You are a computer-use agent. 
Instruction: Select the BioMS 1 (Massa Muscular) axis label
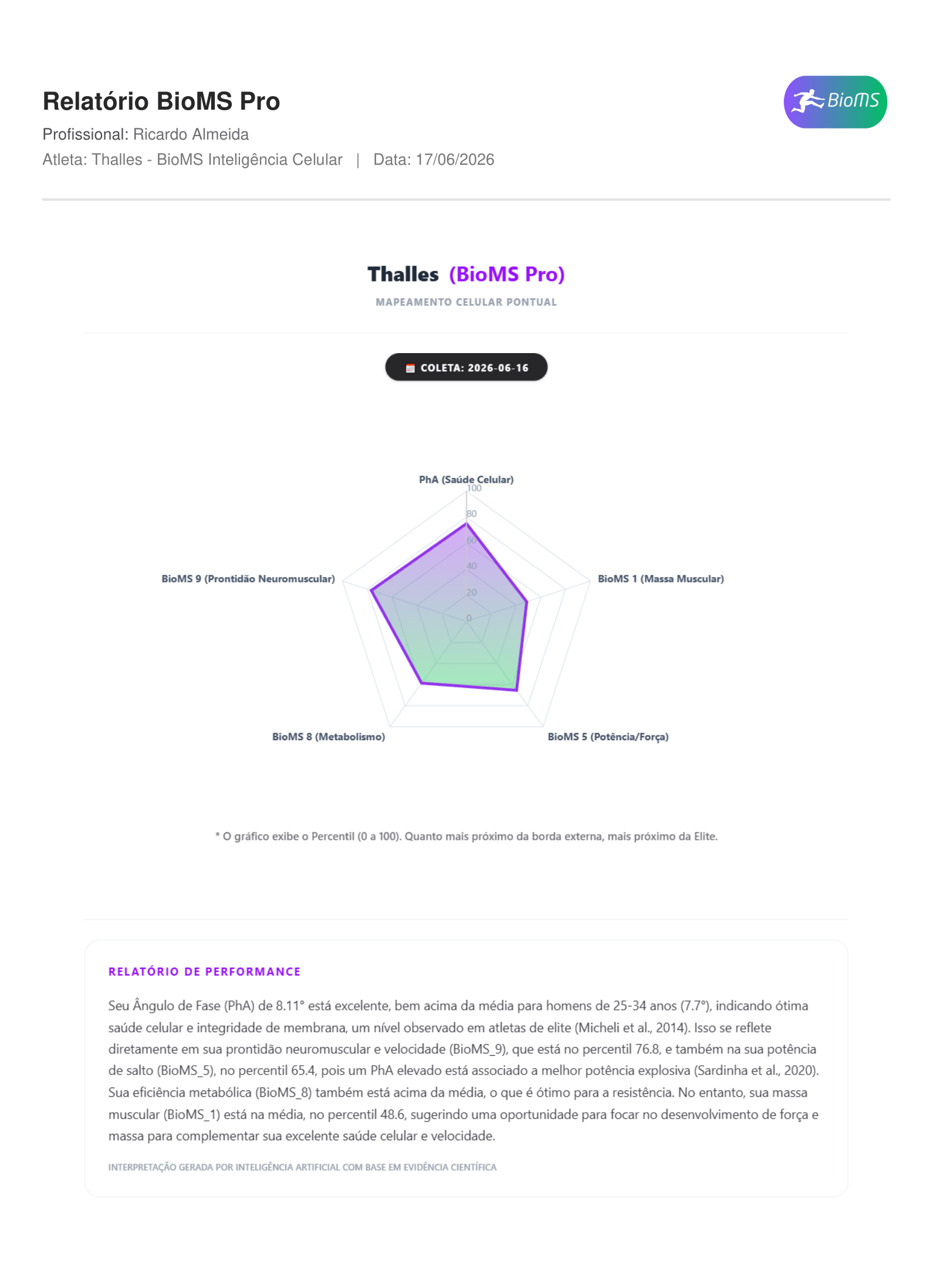[x=661, y=578]
